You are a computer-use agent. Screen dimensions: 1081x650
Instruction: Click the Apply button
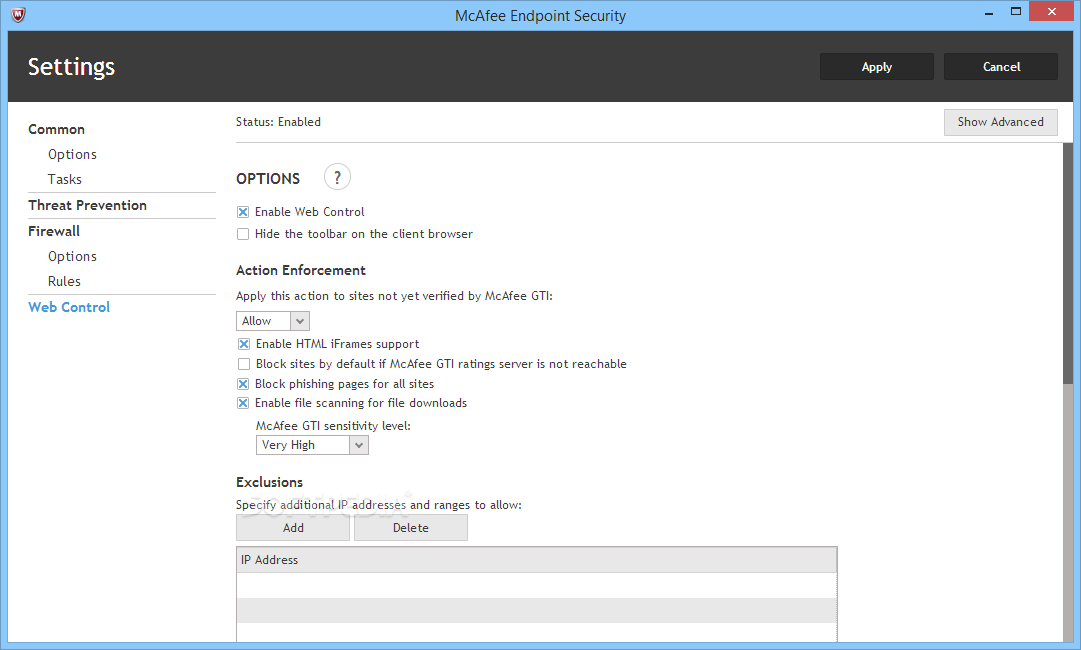point(876,67)
